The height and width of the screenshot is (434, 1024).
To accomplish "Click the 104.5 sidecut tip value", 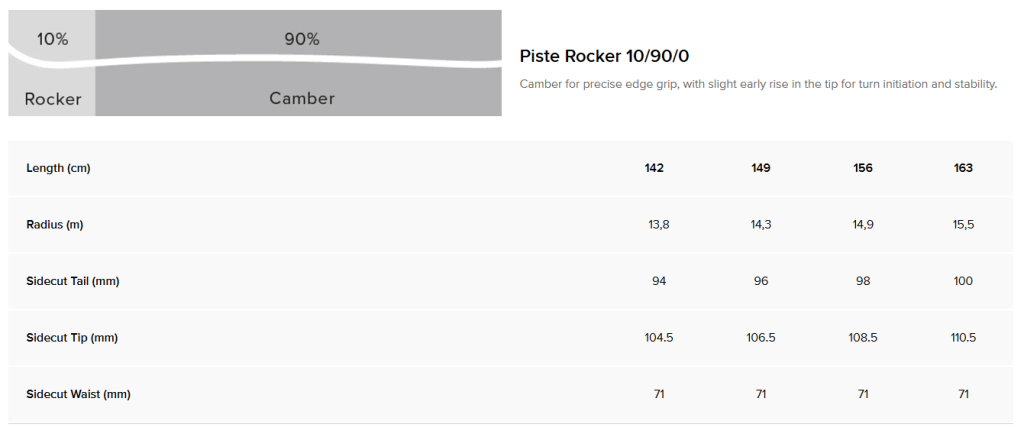I will point(659,338).
